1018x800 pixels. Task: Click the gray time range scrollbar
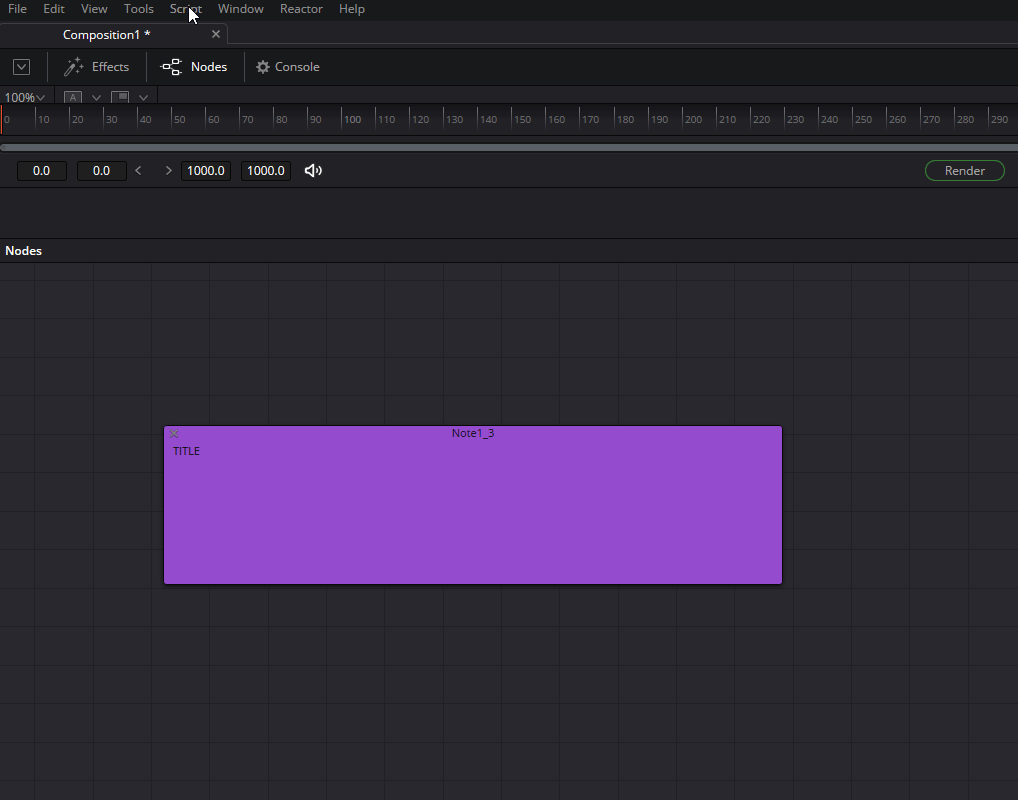pos(509,147)
